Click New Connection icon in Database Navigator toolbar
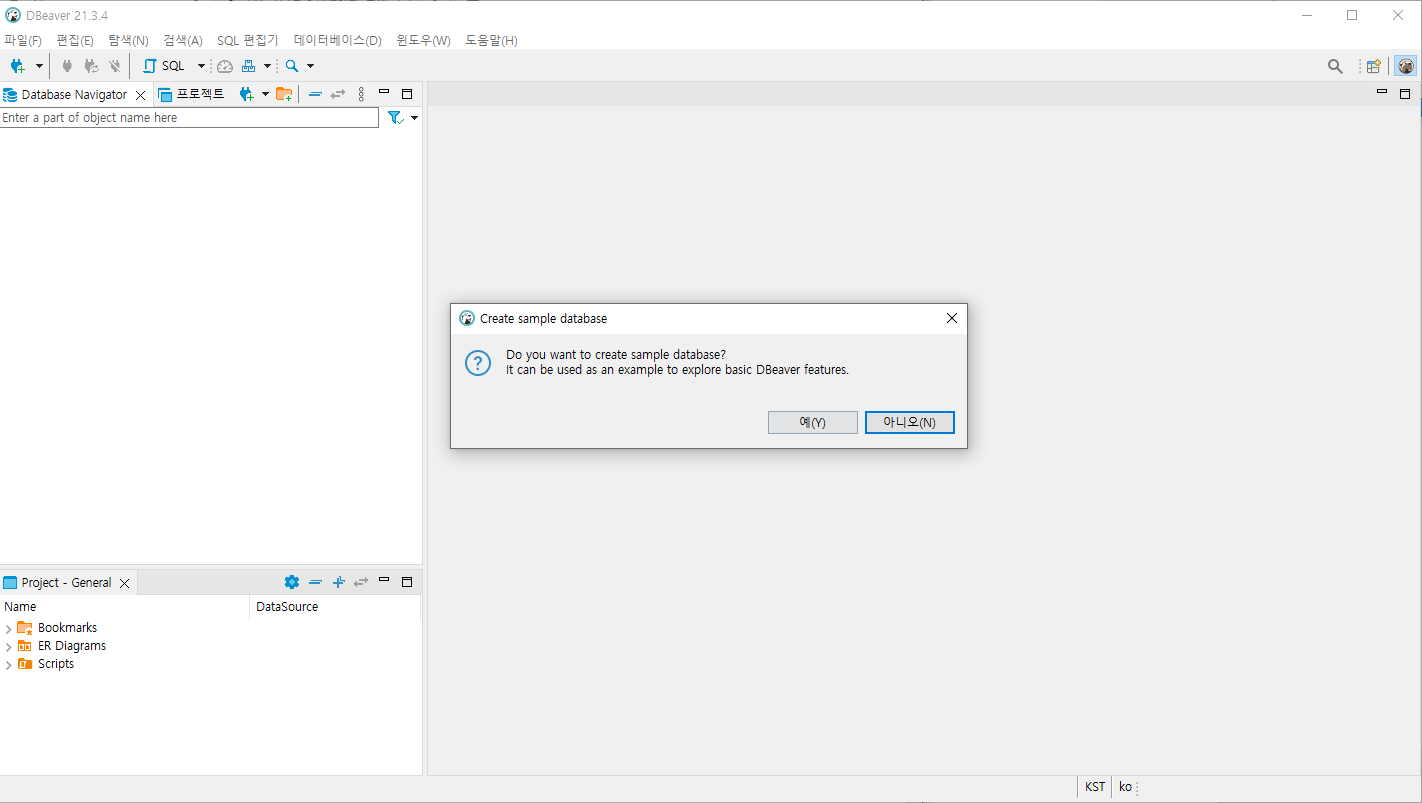 [x=246, y=94]
